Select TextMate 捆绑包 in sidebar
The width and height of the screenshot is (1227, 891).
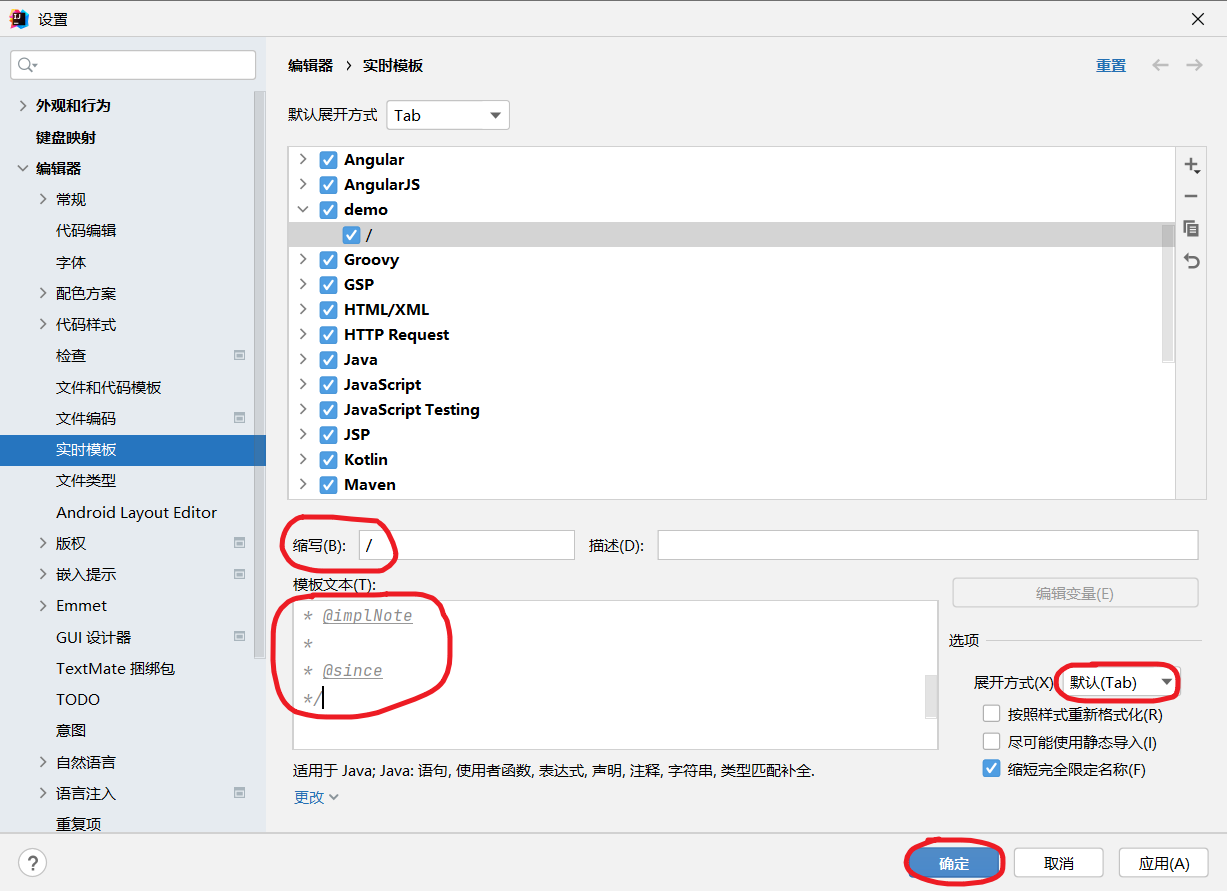click(x=115, y=668)
